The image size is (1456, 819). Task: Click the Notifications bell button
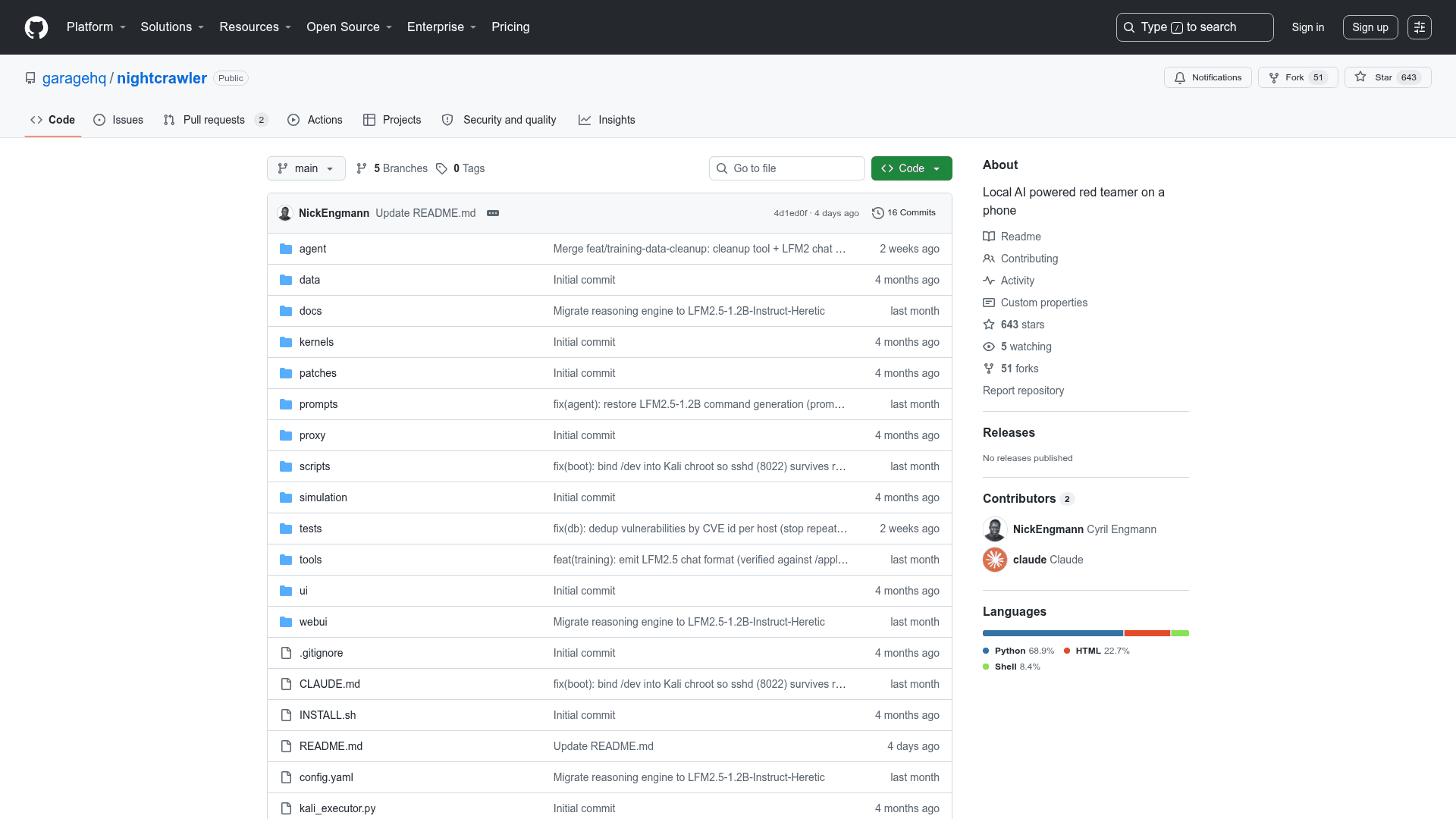pos(1208,77)
